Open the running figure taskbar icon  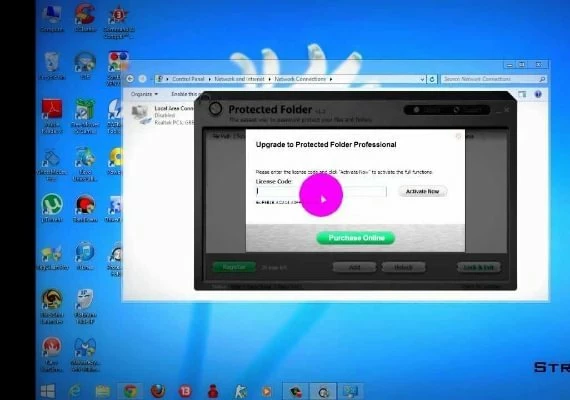pyautogui.click(x=240, y=392)
